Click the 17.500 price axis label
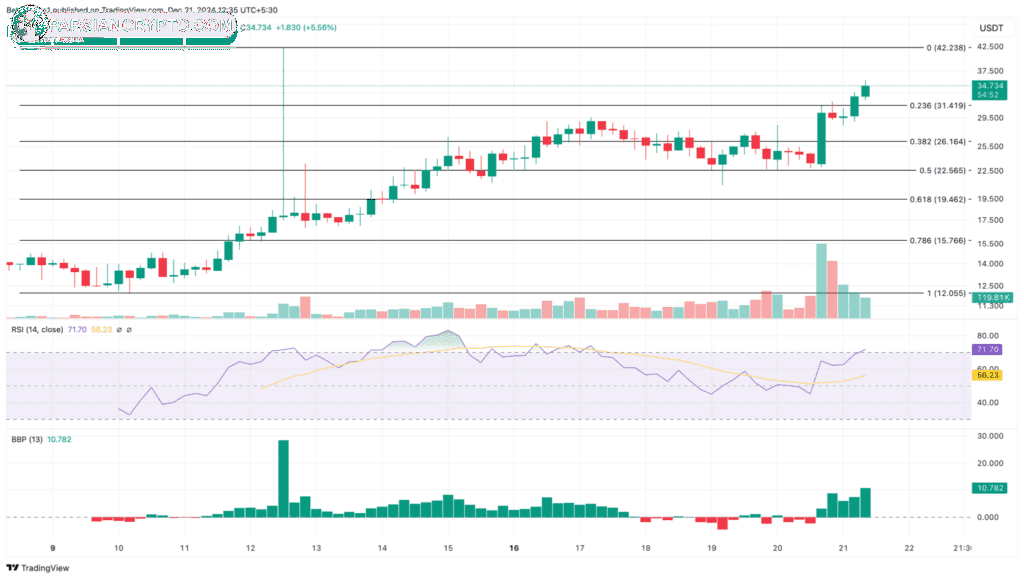 [x=990, y=221]
